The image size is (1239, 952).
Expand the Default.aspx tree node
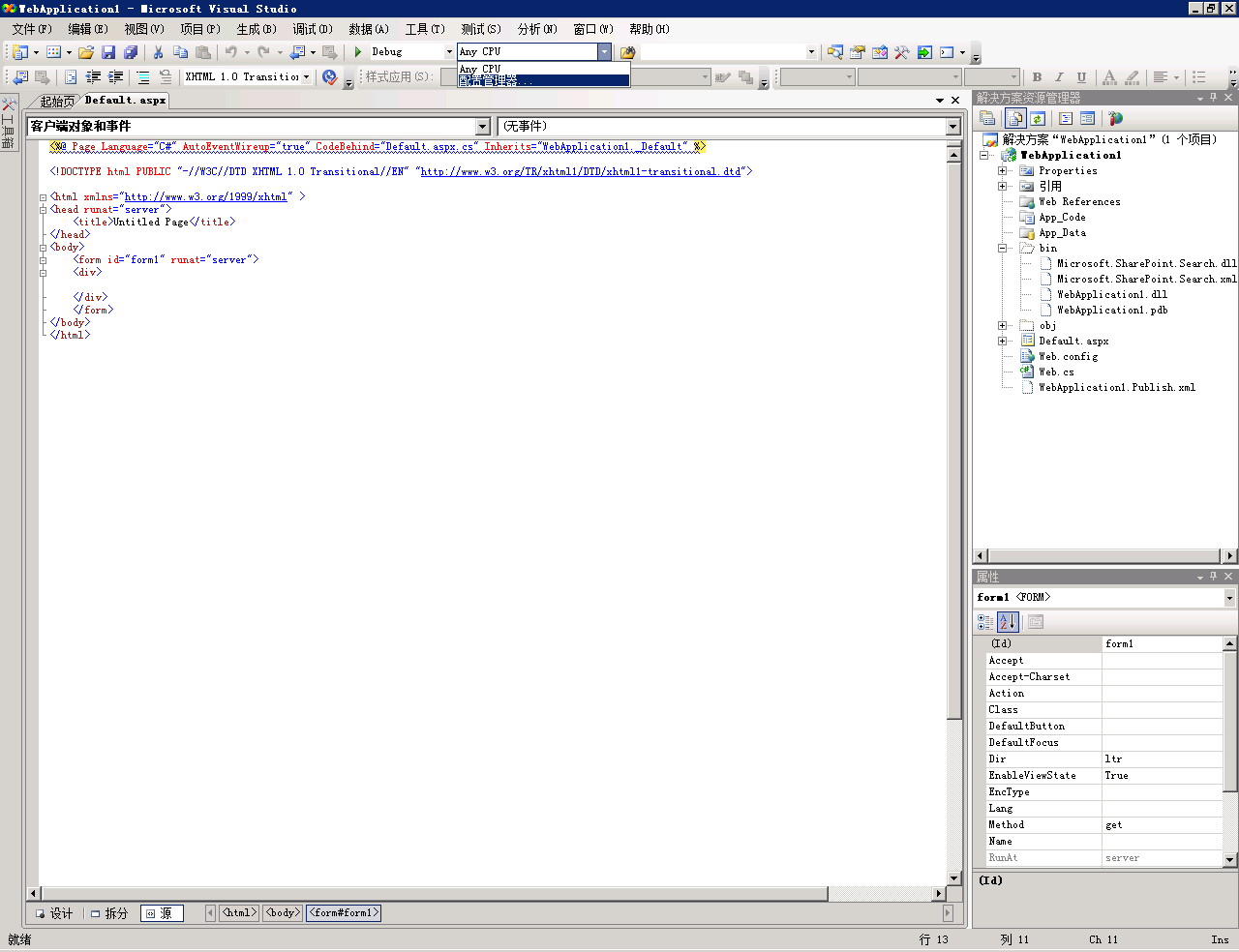click(x=1003, y=341)
